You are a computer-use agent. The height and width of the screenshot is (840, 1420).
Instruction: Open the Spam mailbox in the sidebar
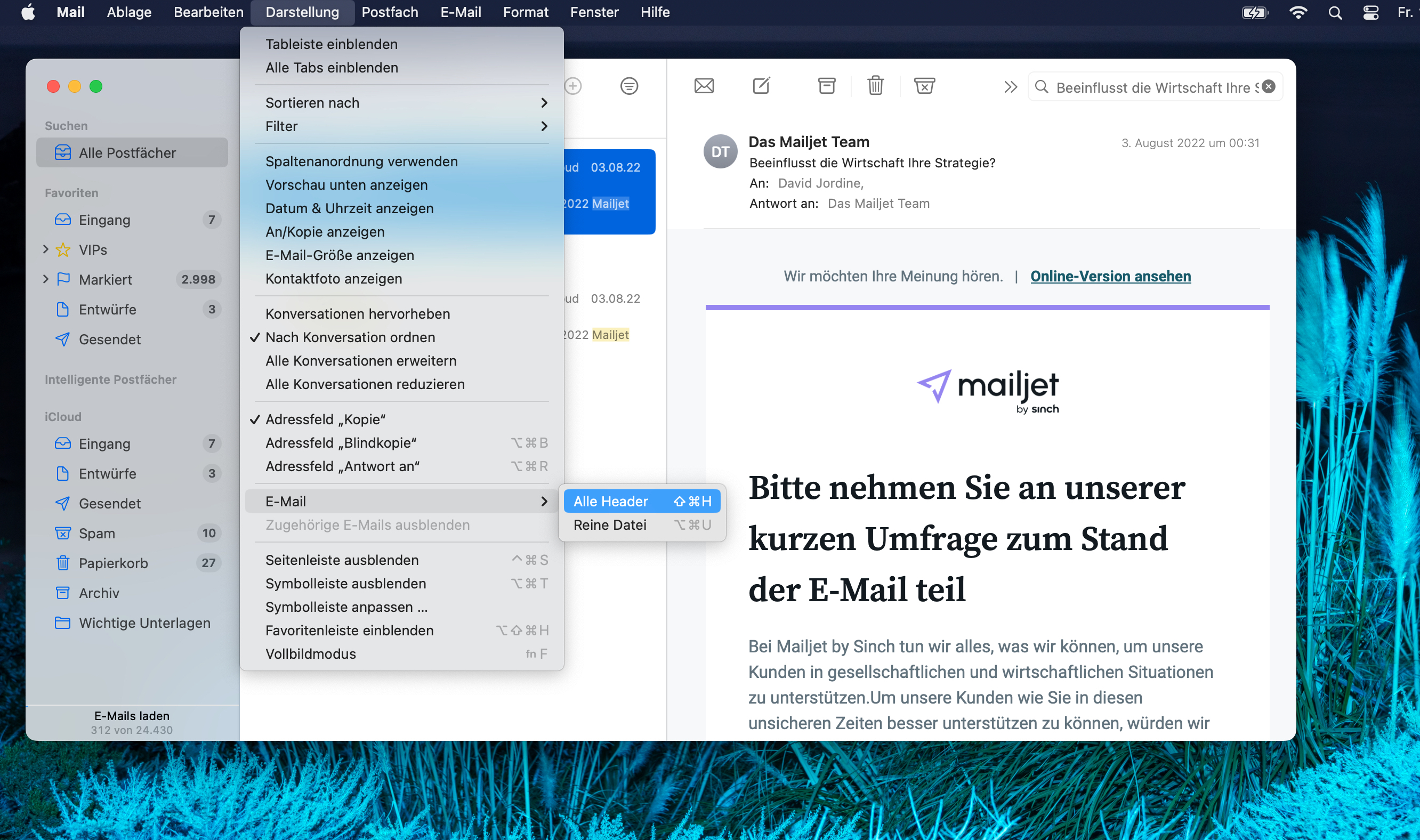click(x=97, y=532)
